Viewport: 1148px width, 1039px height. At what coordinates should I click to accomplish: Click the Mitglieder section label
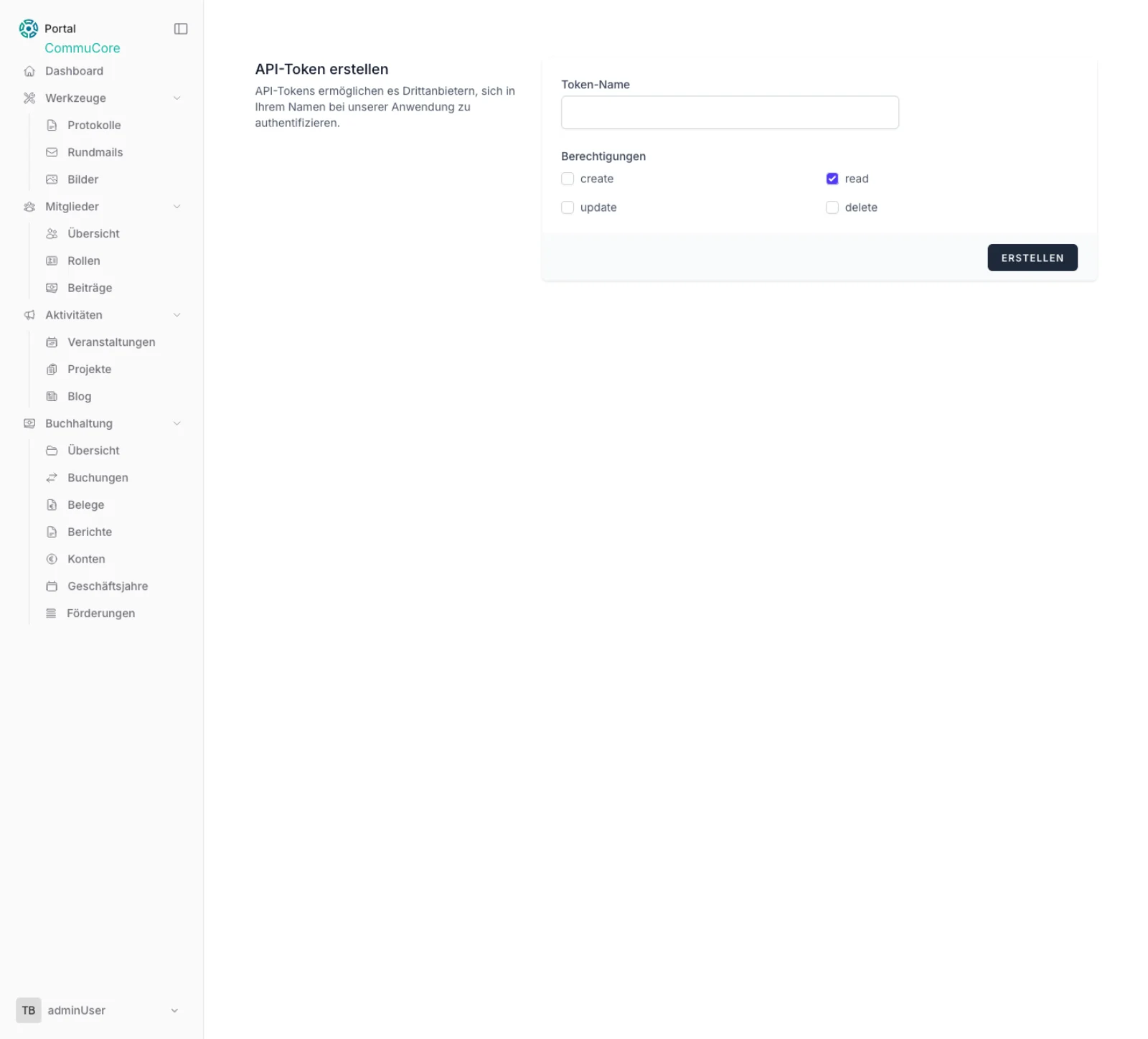(x=72, y=207)
